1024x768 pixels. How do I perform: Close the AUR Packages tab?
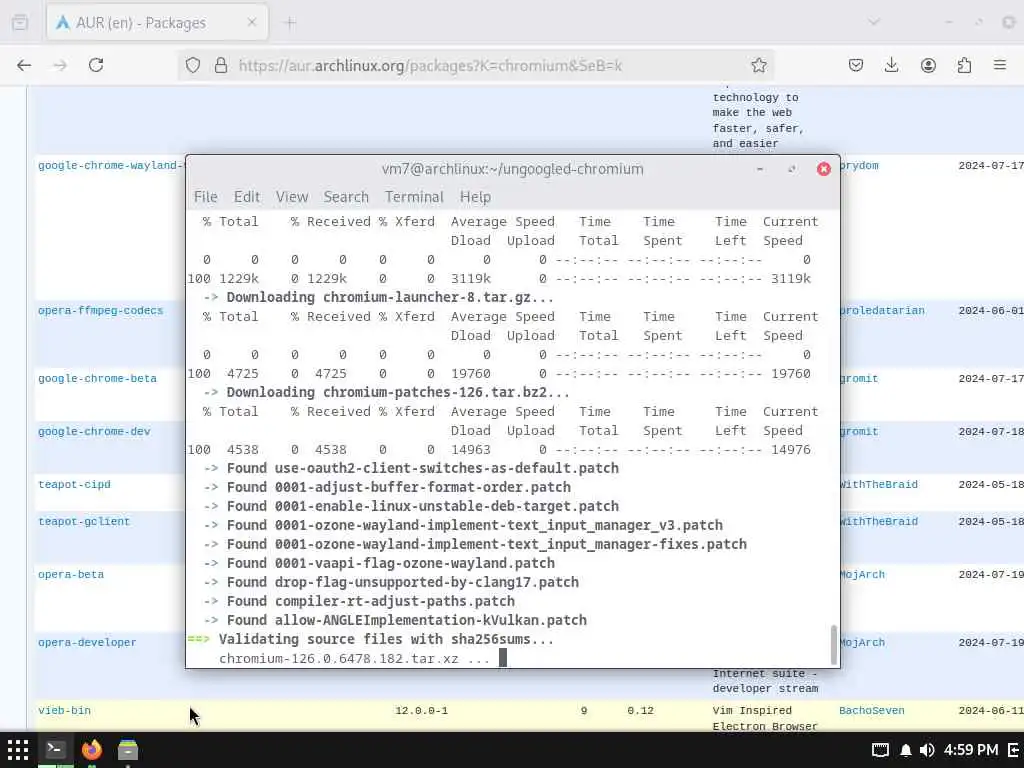252,22
